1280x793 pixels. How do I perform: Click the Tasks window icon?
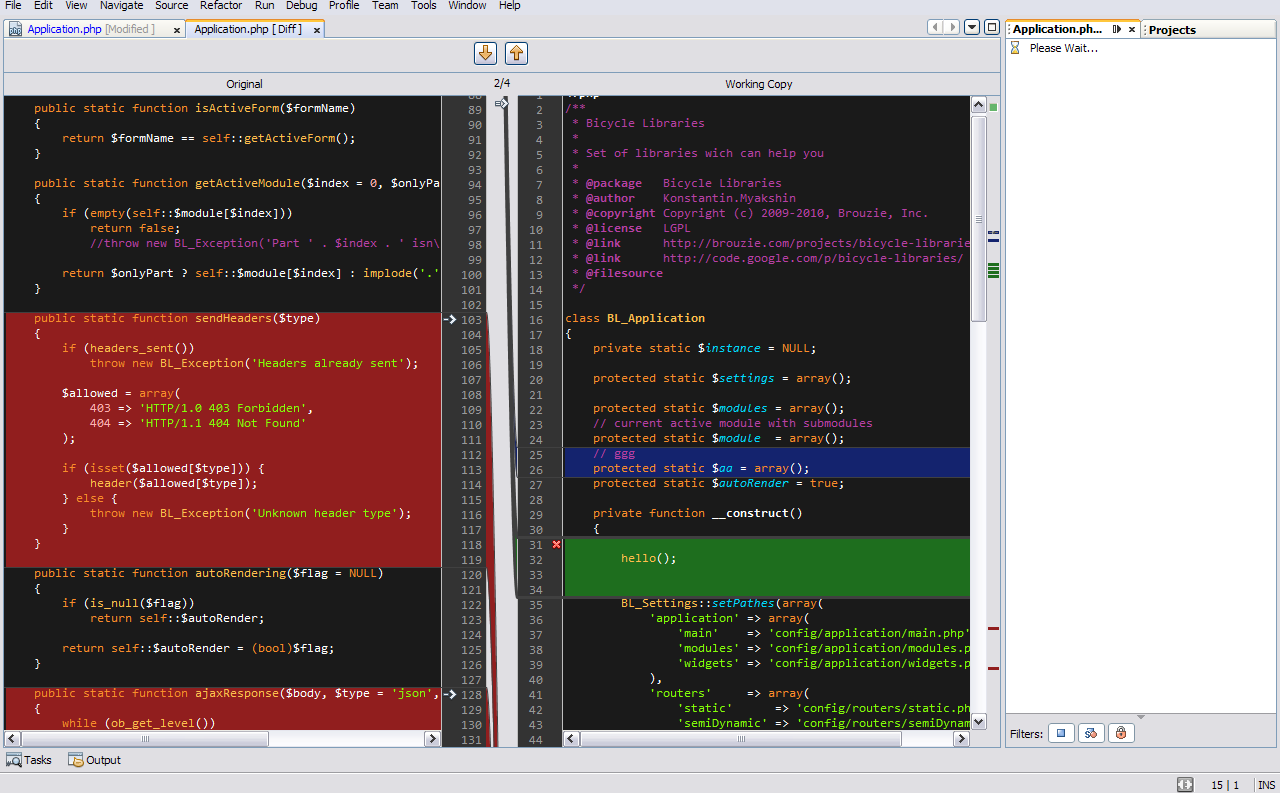tap(14, 760)
